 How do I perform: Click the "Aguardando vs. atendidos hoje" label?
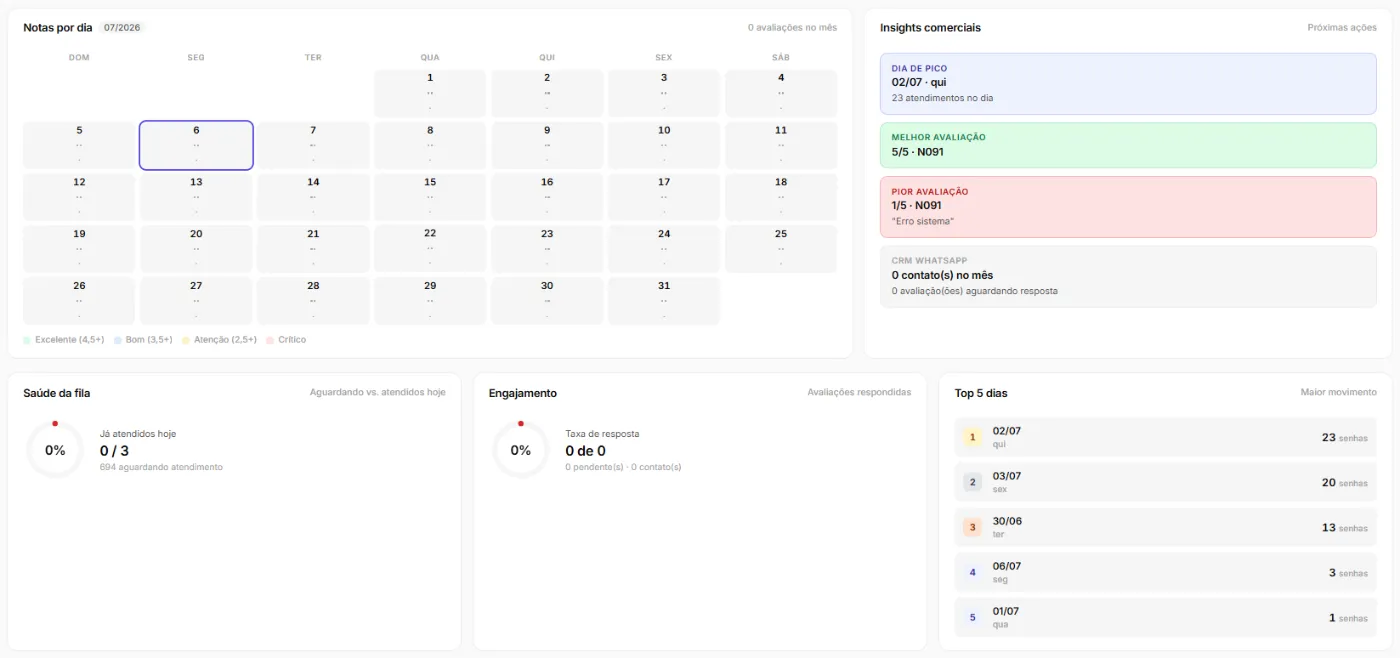click(x=378, y=393)
